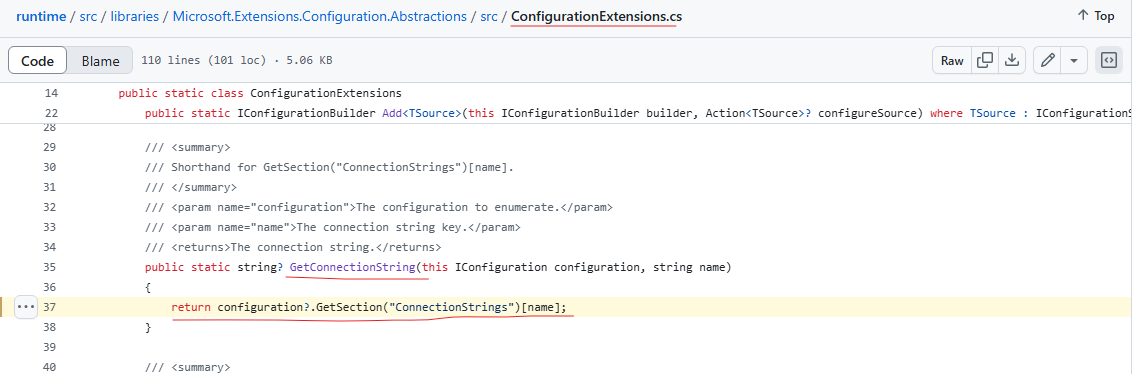Click the sticky ConfigurationExtensions class header line
The width and height of the screenshot is (1135, 374).
coord(260,93)
